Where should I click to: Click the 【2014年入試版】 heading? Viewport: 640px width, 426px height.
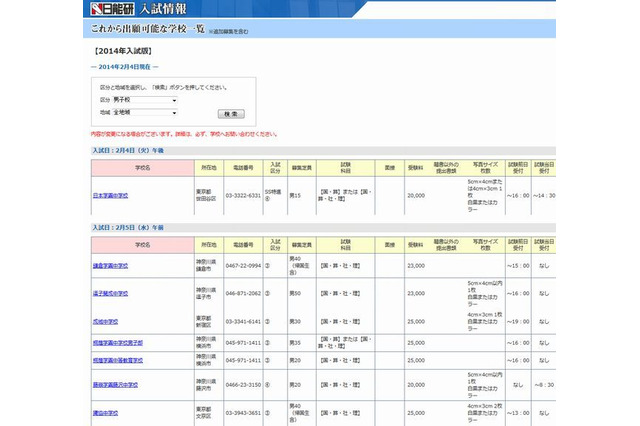pyautogui.click(x=123, y=51)
